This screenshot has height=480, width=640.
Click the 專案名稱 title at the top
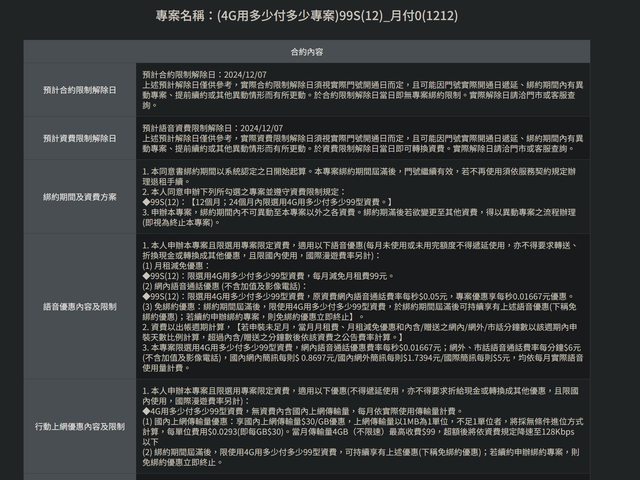[x=319, y=17]
